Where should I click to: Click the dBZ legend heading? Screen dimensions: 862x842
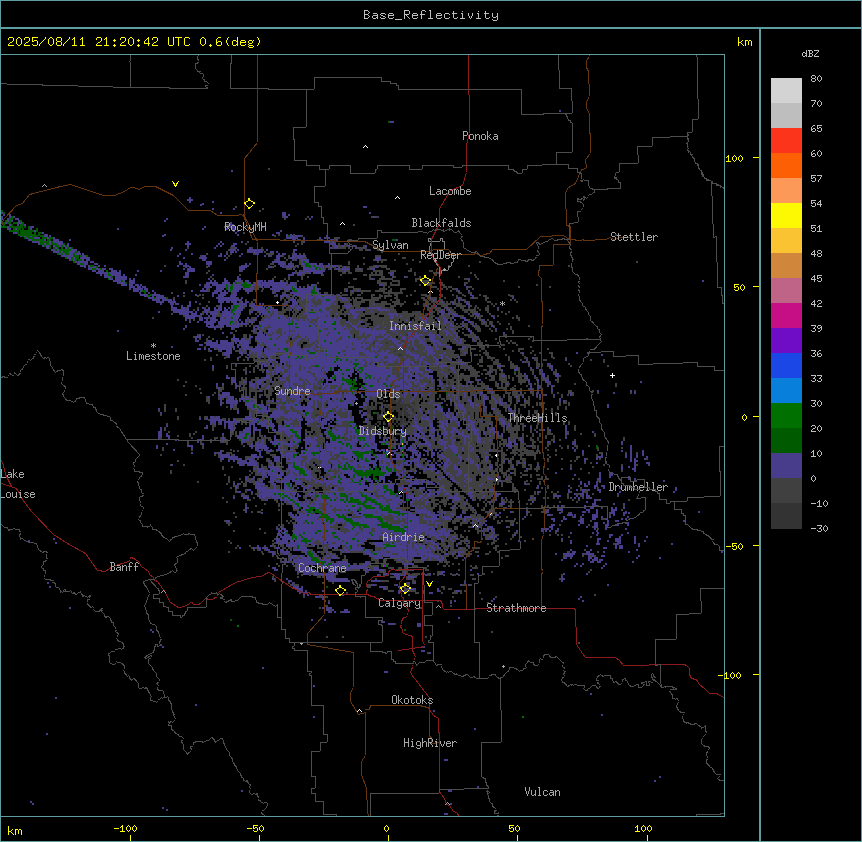point(810,54)
